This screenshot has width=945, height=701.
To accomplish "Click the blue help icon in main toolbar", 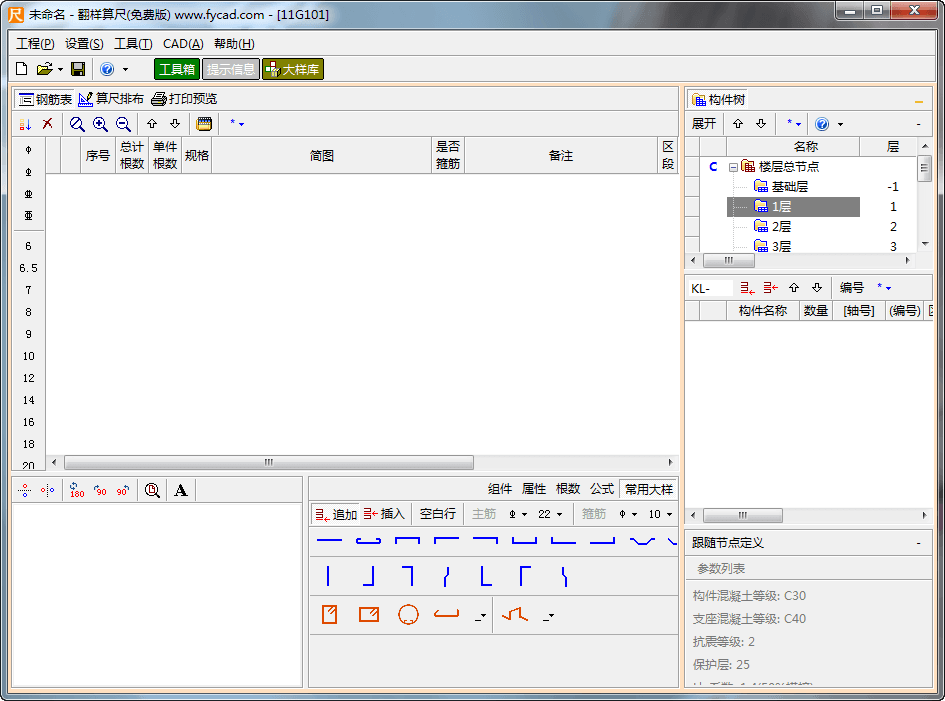I will pyautogui.click(x=107, y=69).
